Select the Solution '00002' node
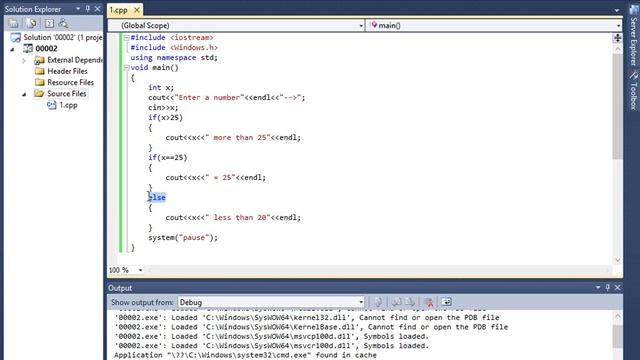Image resolution: width=640 pixels, height=360 pixels. tap(56, 37)
